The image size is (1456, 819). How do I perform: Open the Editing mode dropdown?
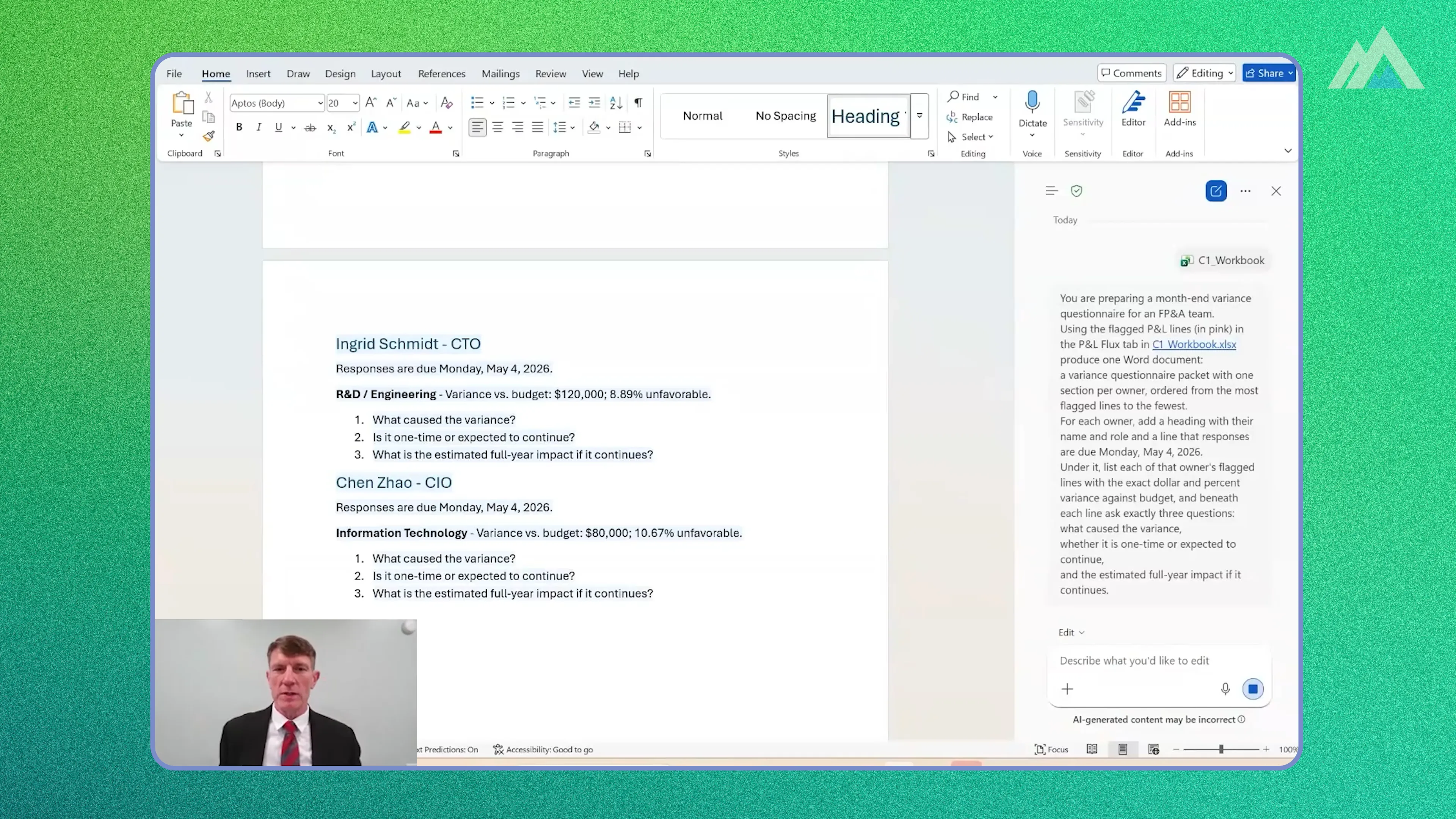click(1205, 73)
